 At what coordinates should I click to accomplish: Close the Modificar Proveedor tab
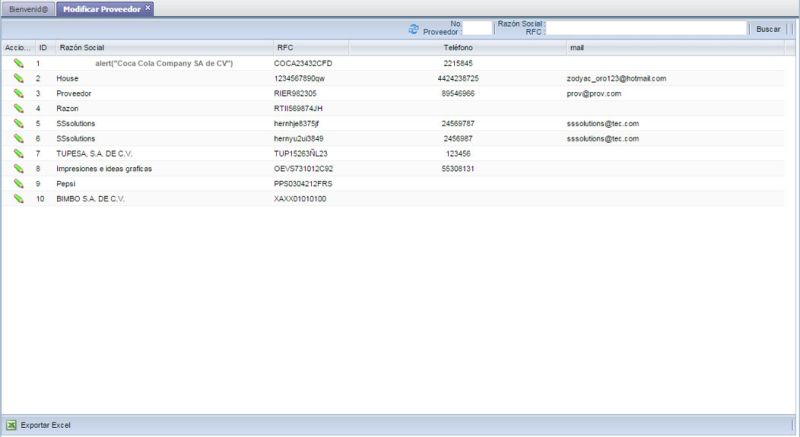(x=148, y=7)
